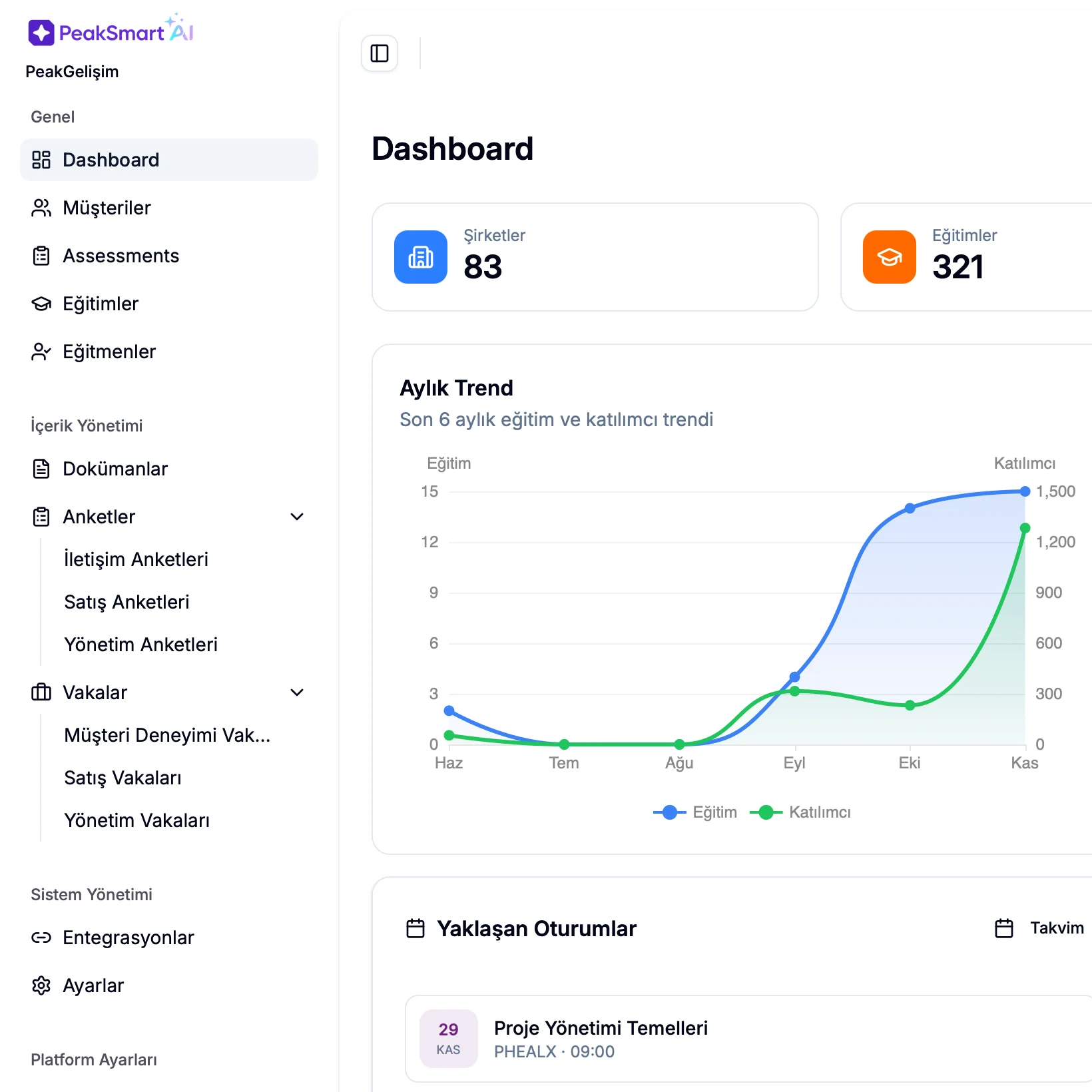
Task: Toggle Katılımcı series in chart legend
Action: (x=801, y=812)
